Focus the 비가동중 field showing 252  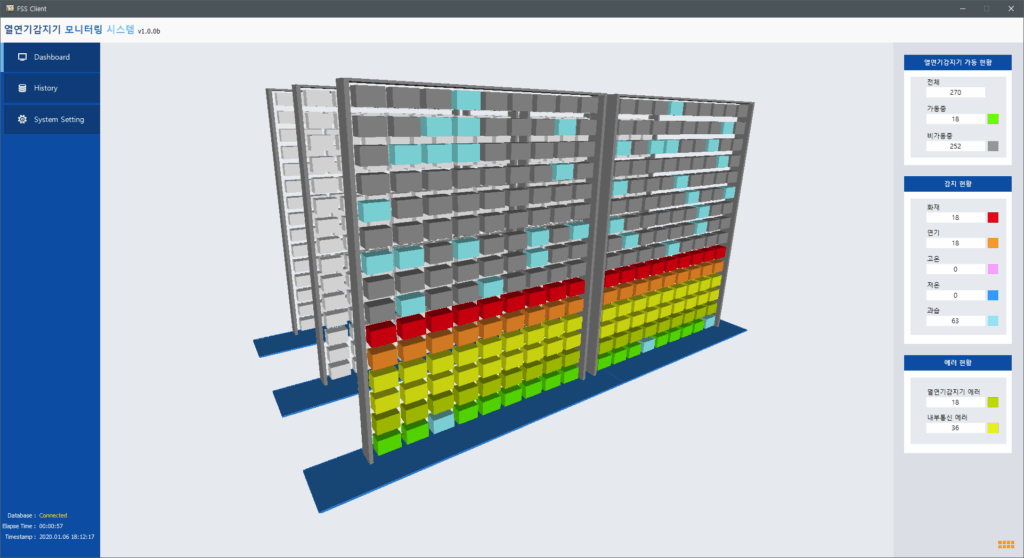point(955,146)
